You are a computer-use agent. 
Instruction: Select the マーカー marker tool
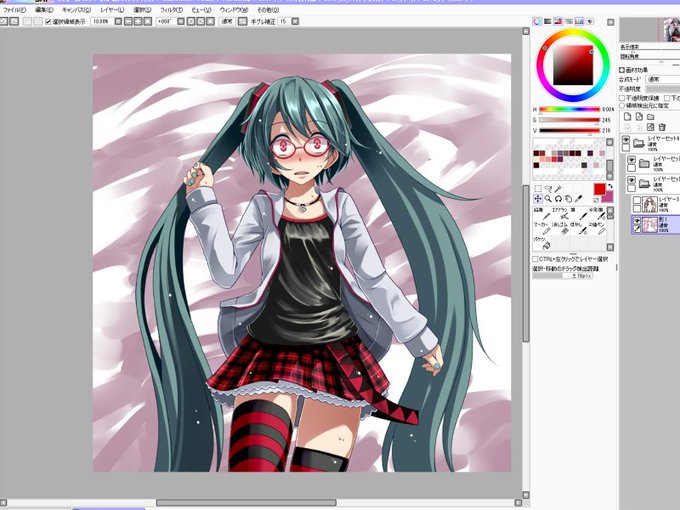pyautogui.click(x=542, y=229)
